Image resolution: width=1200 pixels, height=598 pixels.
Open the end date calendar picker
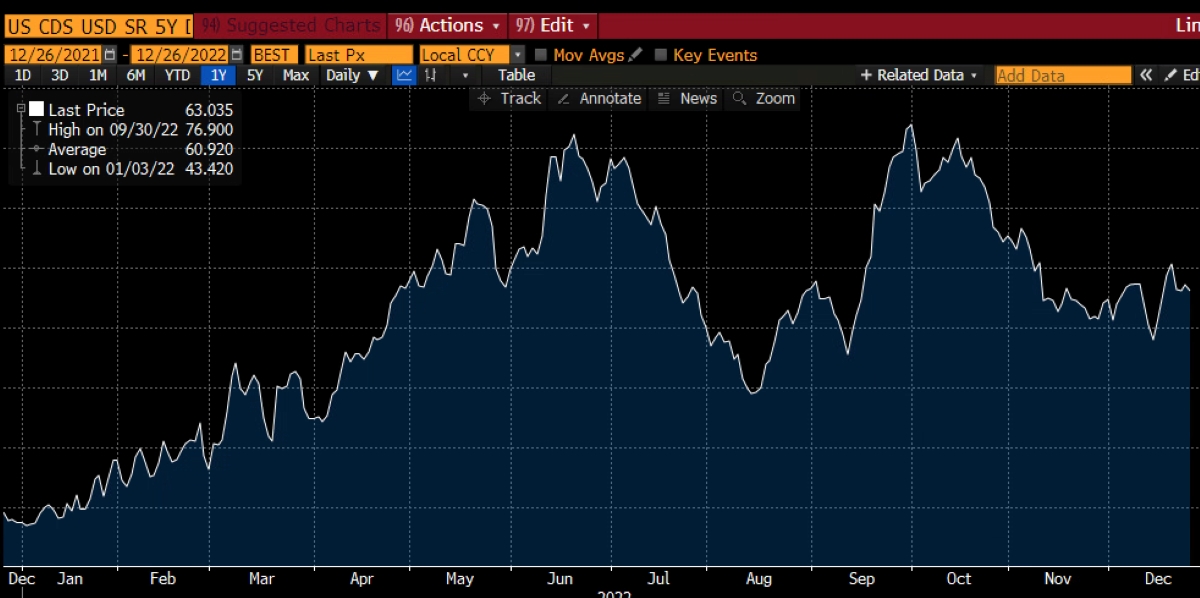coord(236,55)
